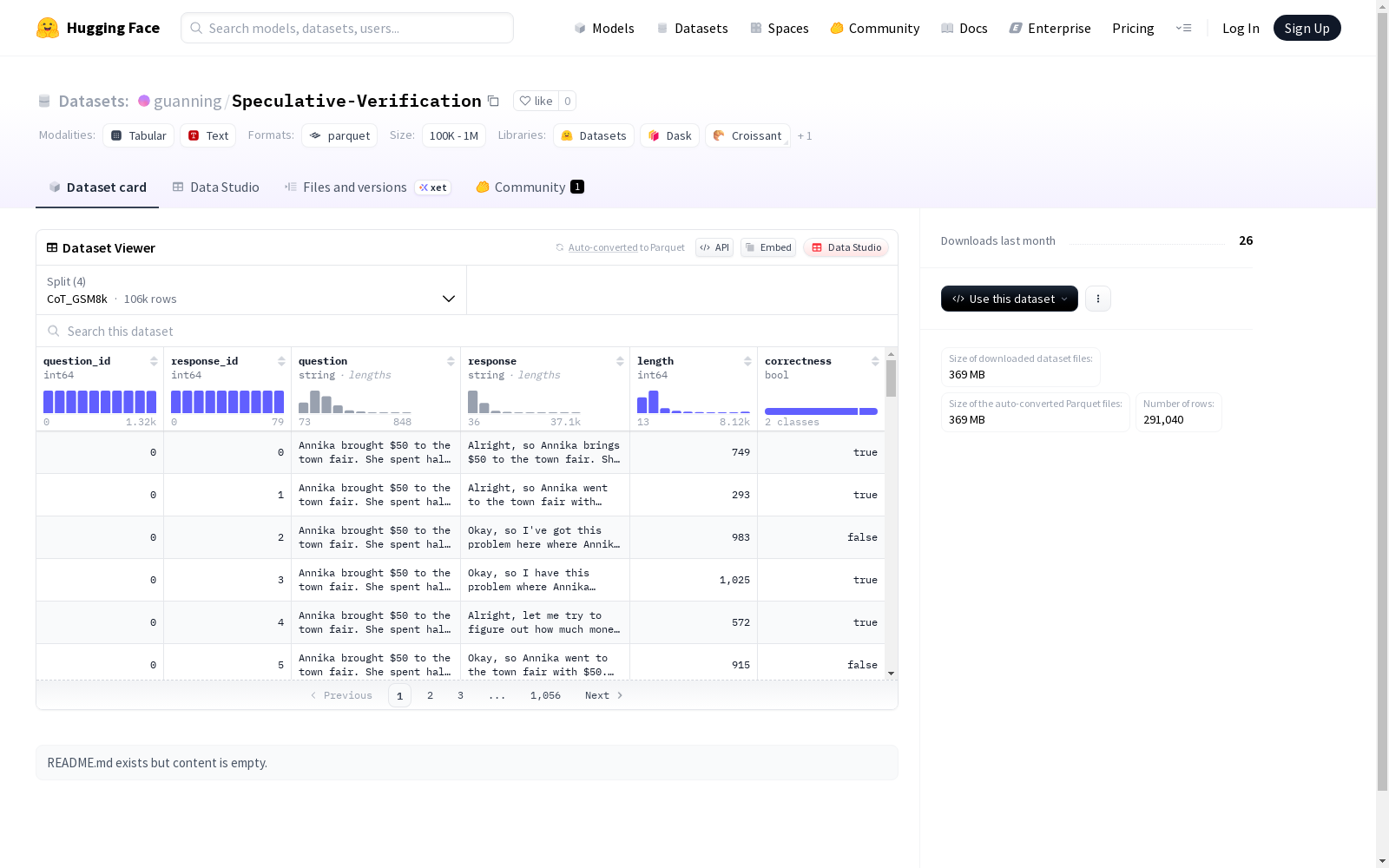This screenshot has width=1389, height=868.
Task: Open the guanning profile link
Action: point(188,101)
